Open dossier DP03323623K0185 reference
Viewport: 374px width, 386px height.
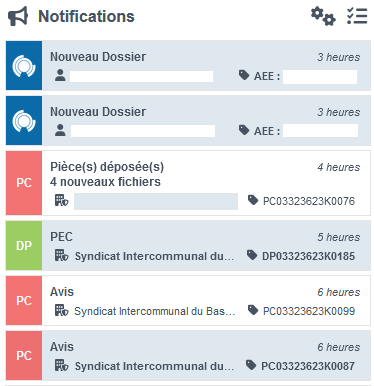308,256
